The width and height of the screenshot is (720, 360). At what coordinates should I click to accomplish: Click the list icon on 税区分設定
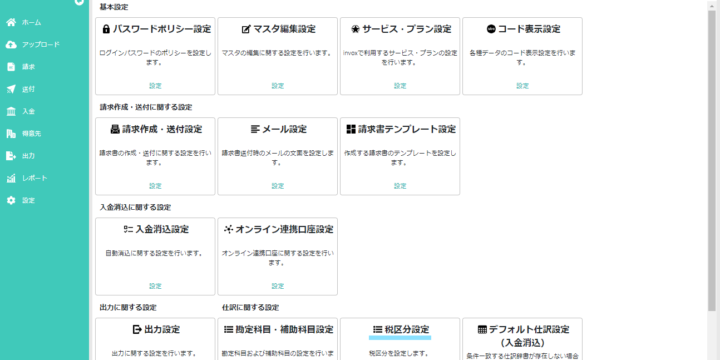click(x=377, y=329)
